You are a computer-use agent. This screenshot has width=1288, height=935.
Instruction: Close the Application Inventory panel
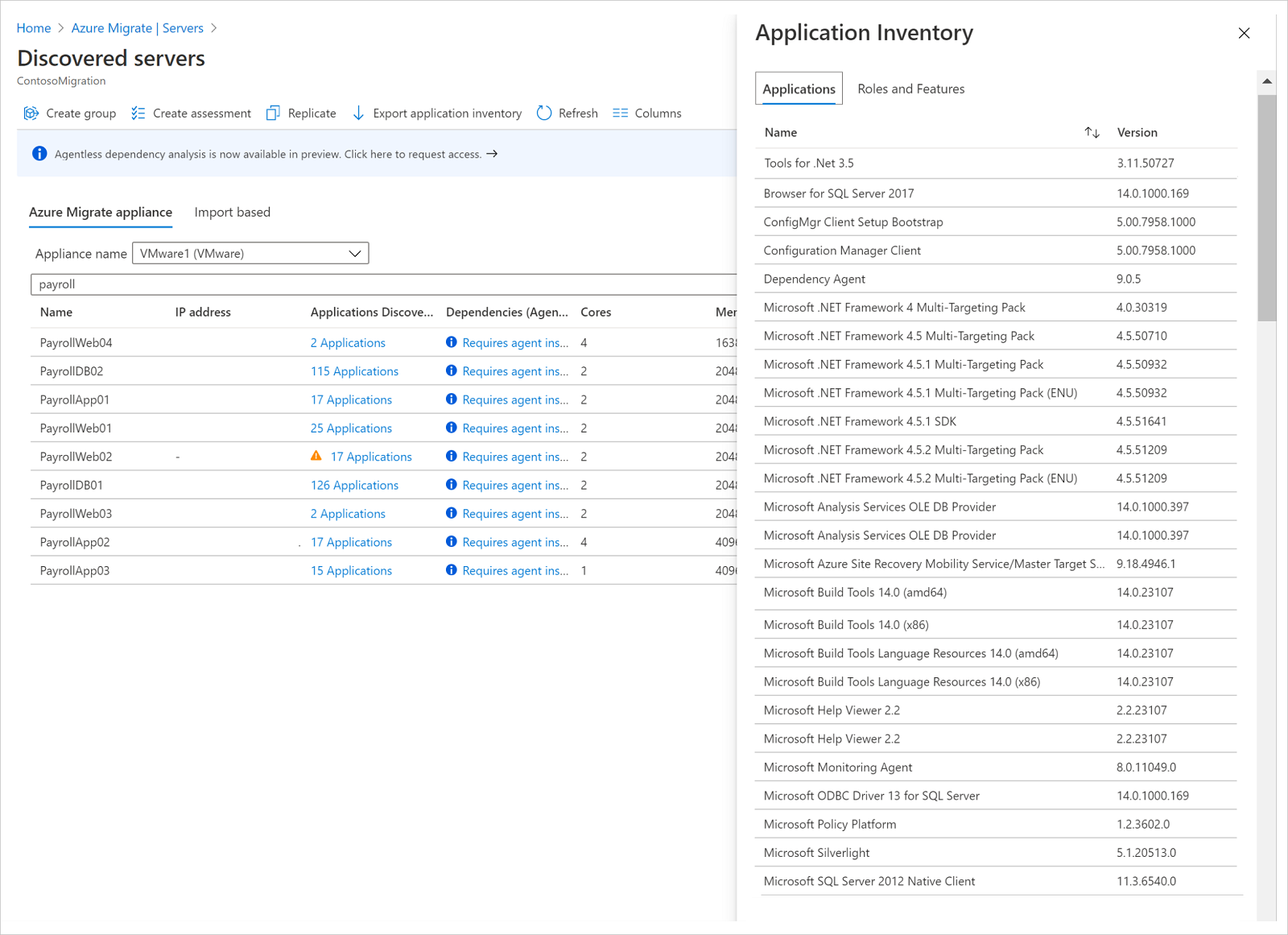pos(1244,33)
